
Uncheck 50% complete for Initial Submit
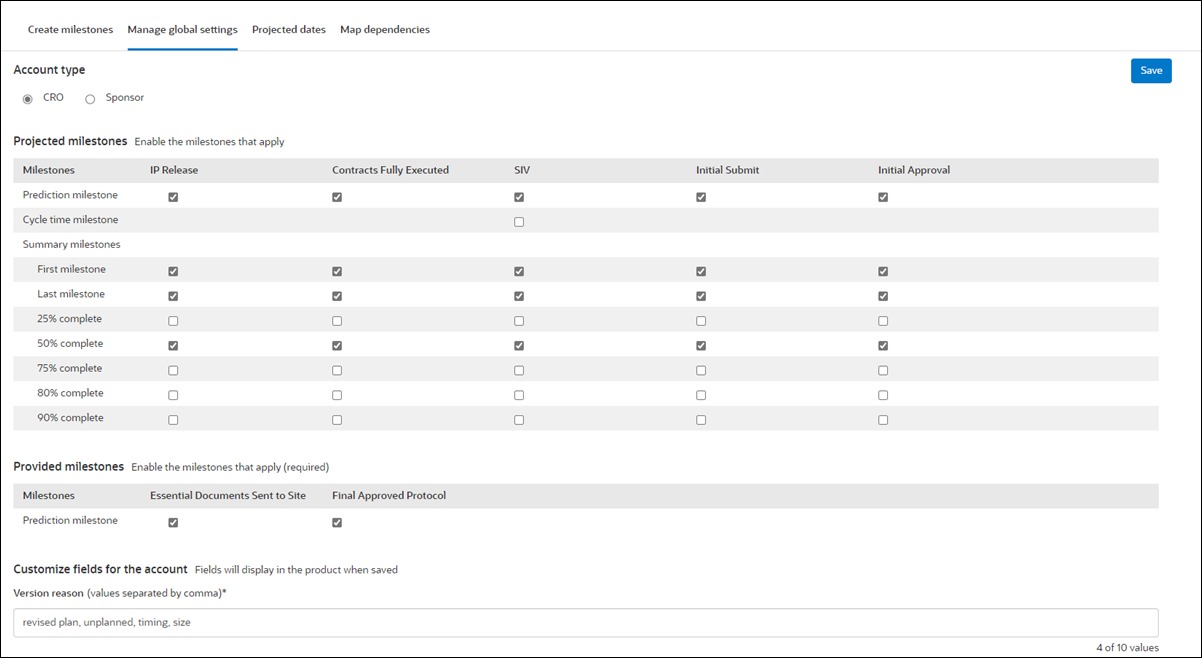pyautogui.click(x=700, y=344)
